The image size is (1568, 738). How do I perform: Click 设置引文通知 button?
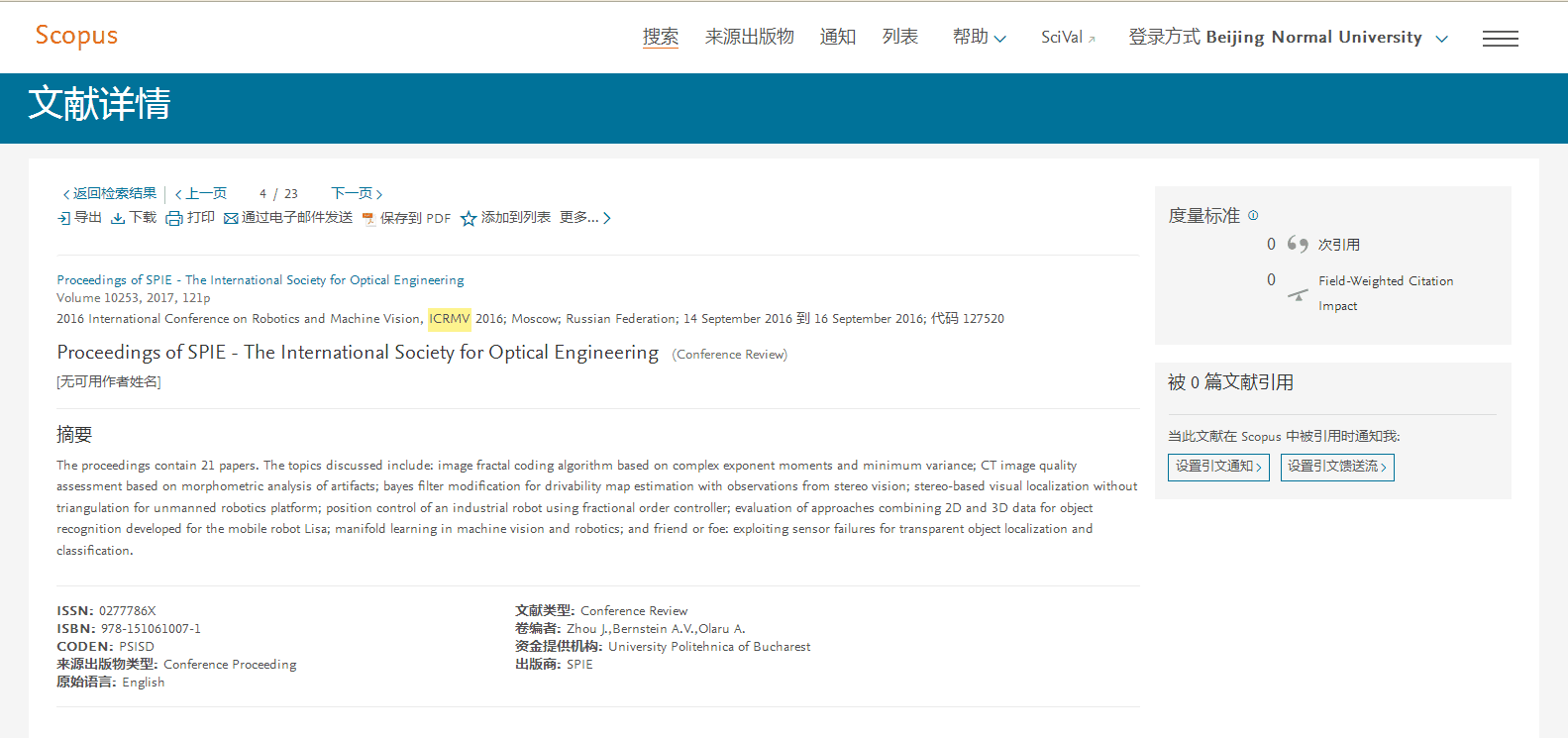1218,467
